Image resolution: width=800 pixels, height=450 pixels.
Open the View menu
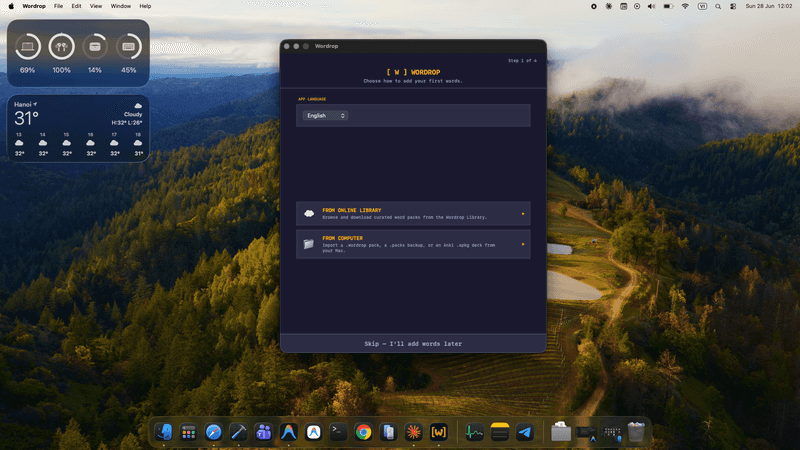[96, 6]
